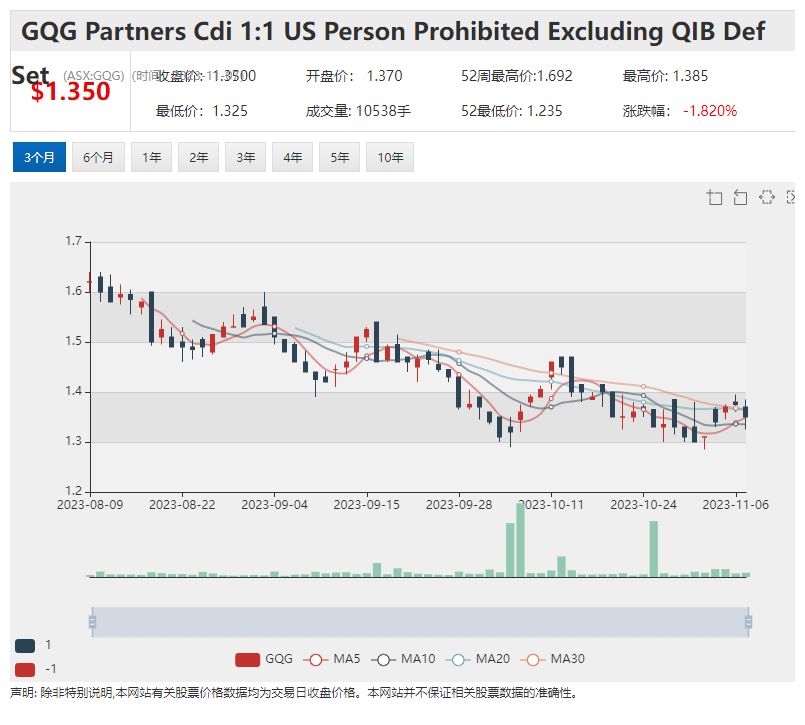Click the tallest green volume bar
Image resolution: width=805 pixels, height=725 pixels.
[x=520, y=540]
